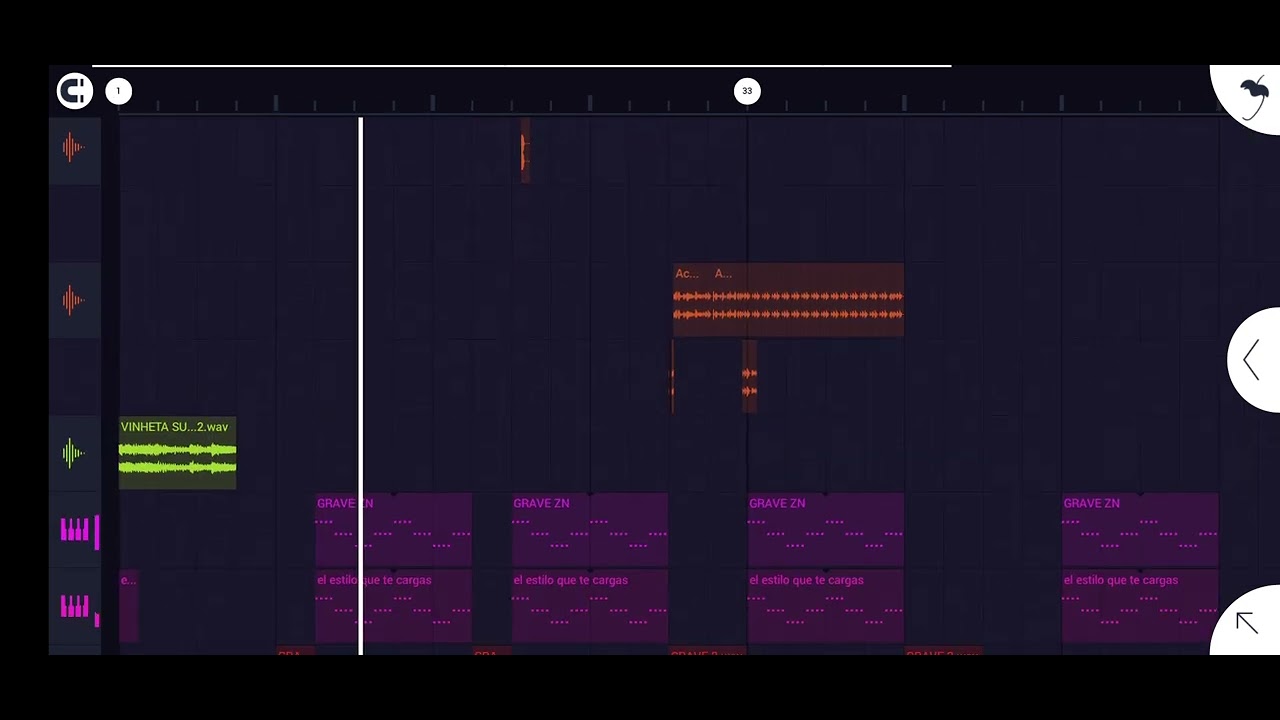Image resolution: width=1280 pixels, height=720 pixels.
Task: Select the orange clip labeled A...
Action: tap(808, 300)
